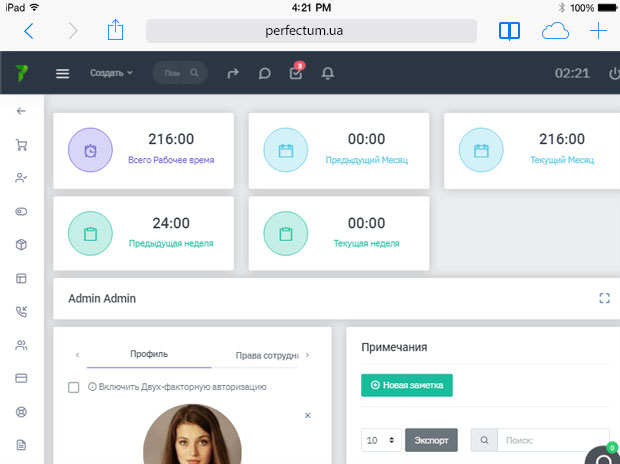Viewport: 620px width, 464px height.
Task: Open the users group sidebar icon
Action: [21, 345]
